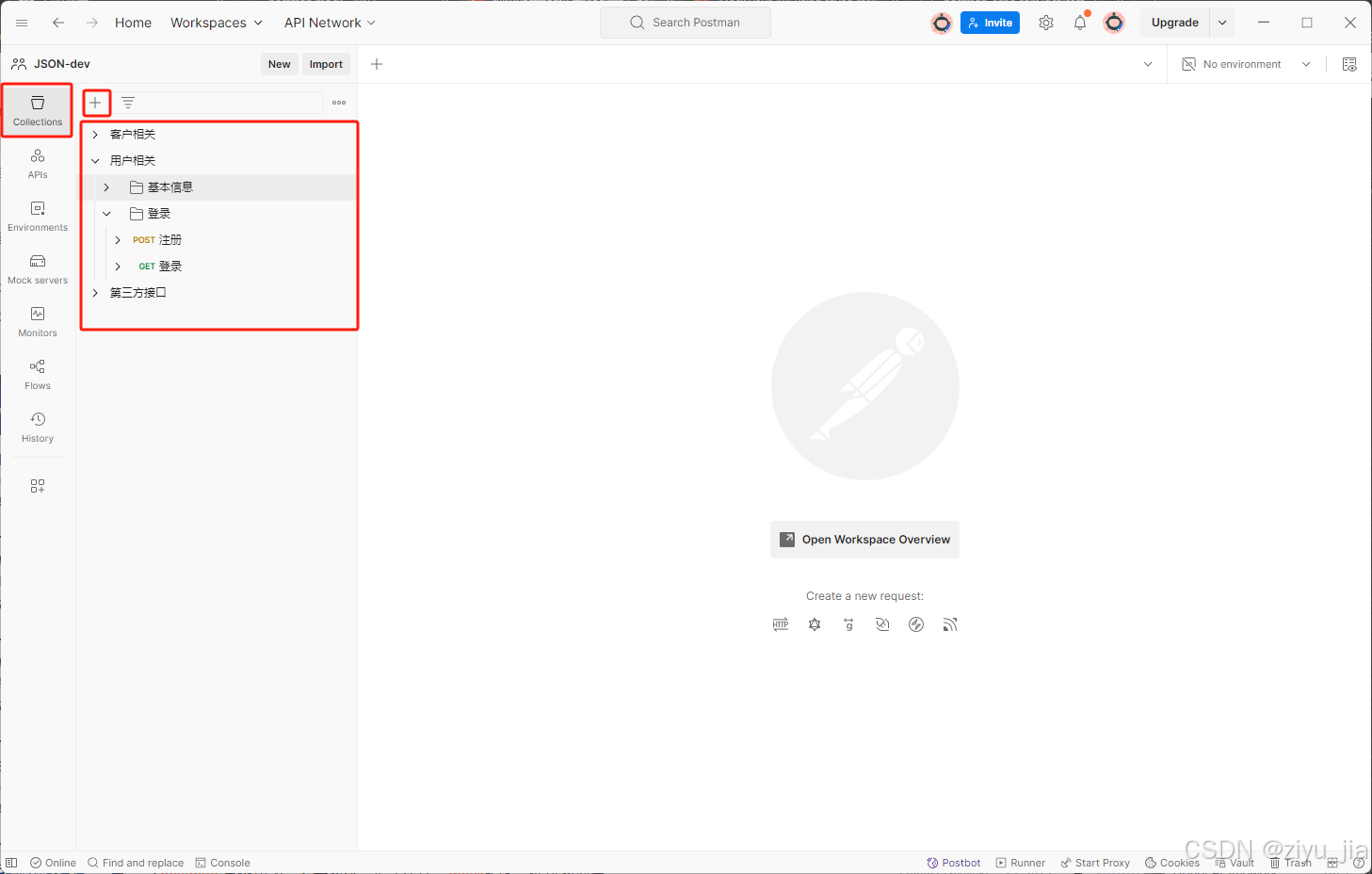Open the API Network dropdown
Screen dimensions: 1372x874
click(330, 23)
